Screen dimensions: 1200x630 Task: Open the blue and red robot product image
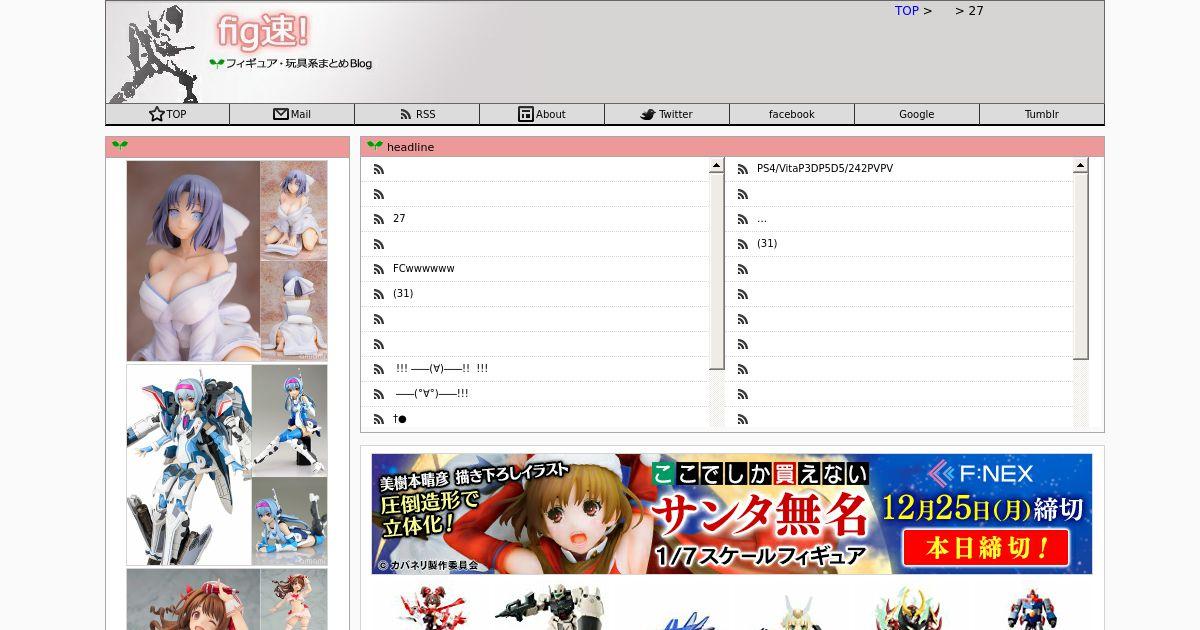[x=1037, y=608]
